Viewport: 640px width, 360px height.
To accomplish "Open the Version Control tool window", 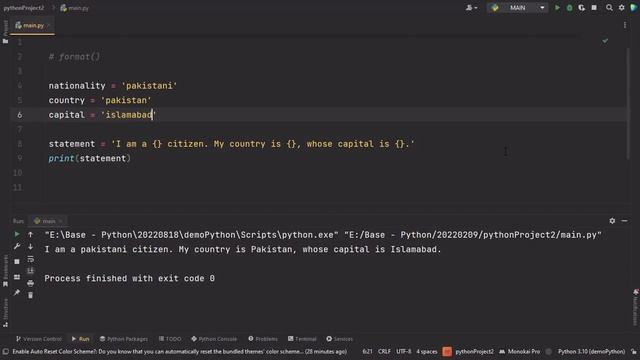I will coord(39,339).
